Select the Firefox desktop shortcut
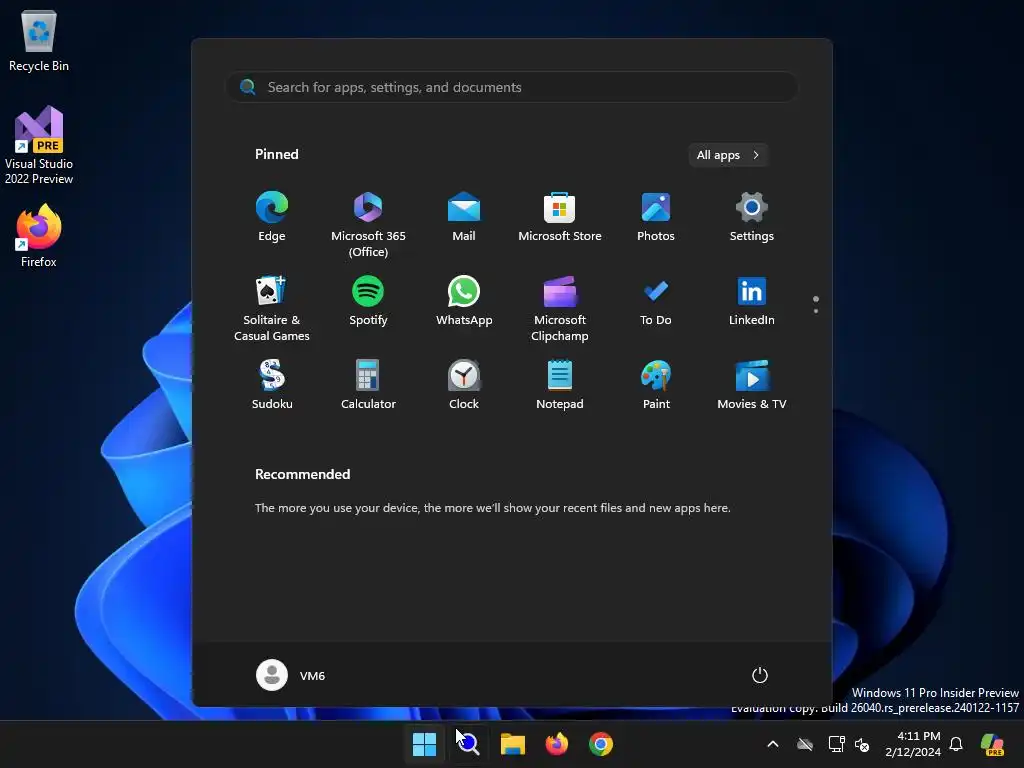The width and height of the screenshot is (1024, 768). point(39,236)
